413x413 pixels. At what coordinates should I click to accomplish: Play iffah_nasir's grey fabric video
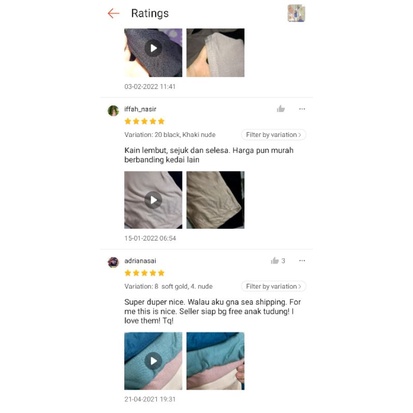pos(153,200)
